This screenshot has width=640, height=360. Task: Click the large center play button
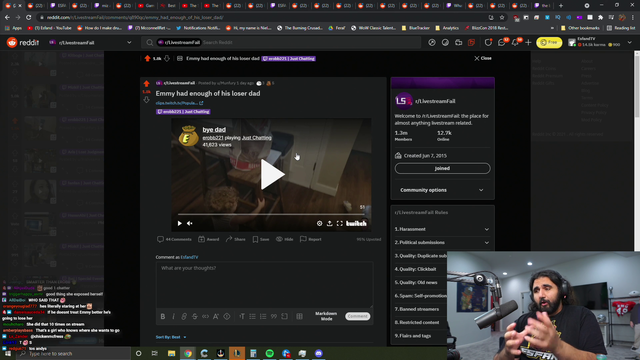pyautogui.click(x=272, y=174)
